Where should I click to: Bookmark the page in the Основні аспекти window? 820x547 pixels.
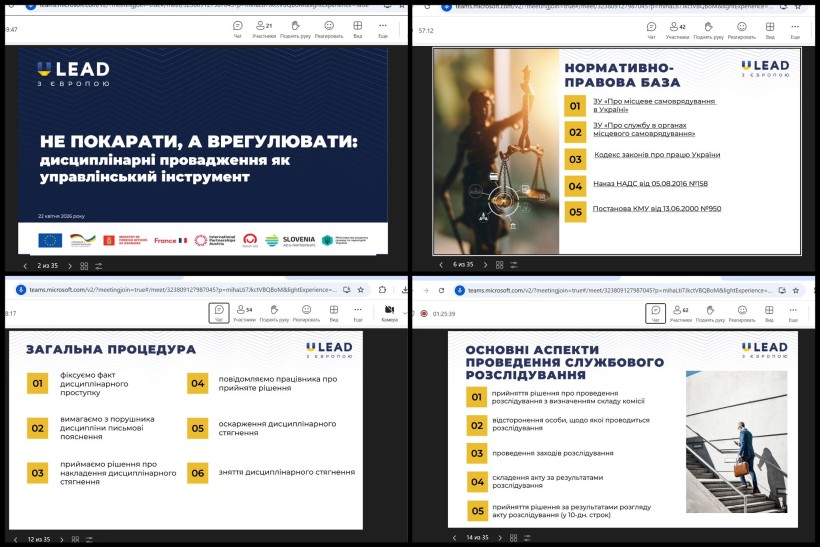(x=796, y=290)
